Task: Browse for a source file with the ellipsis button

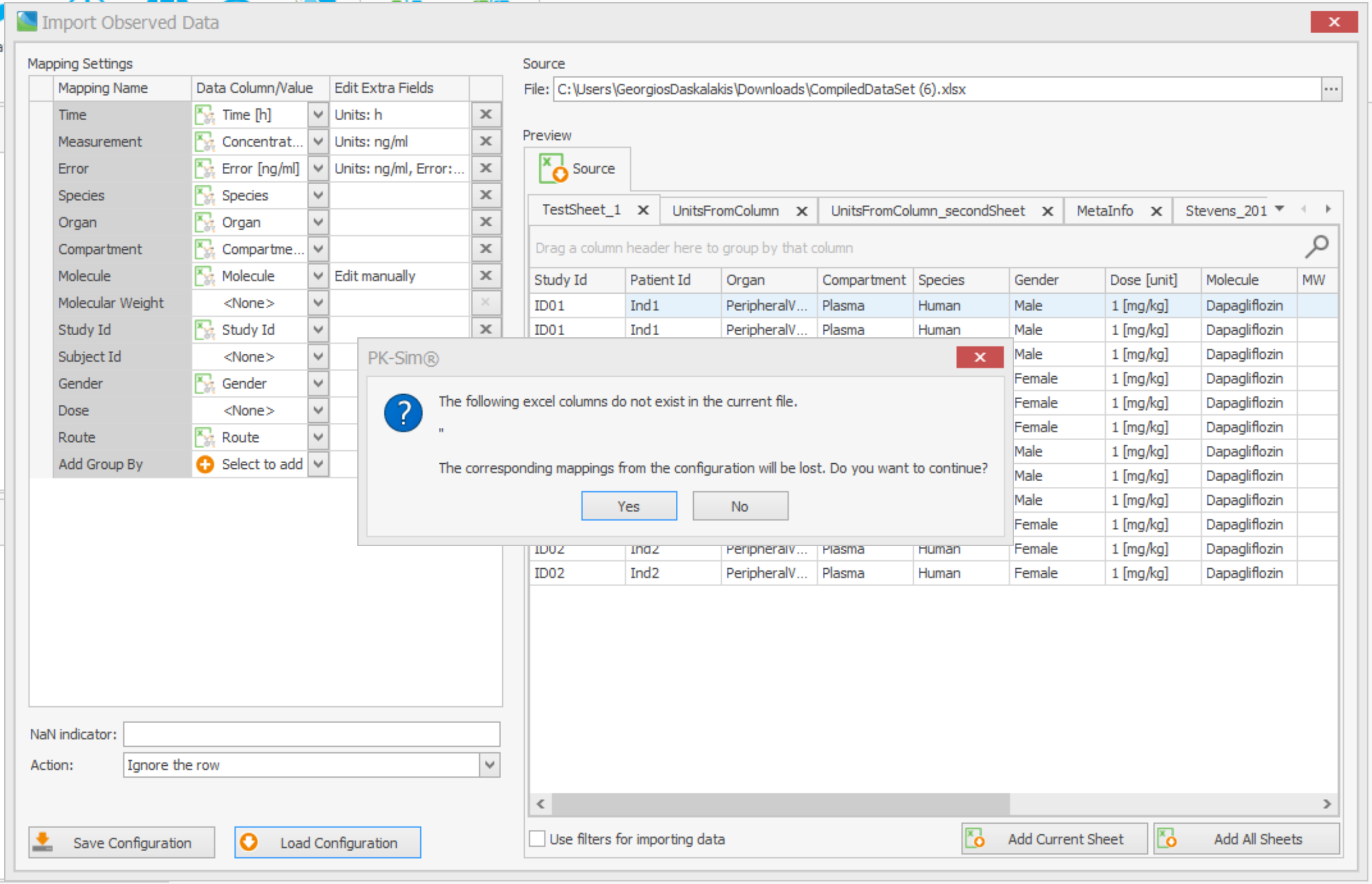Action: 1333,89
